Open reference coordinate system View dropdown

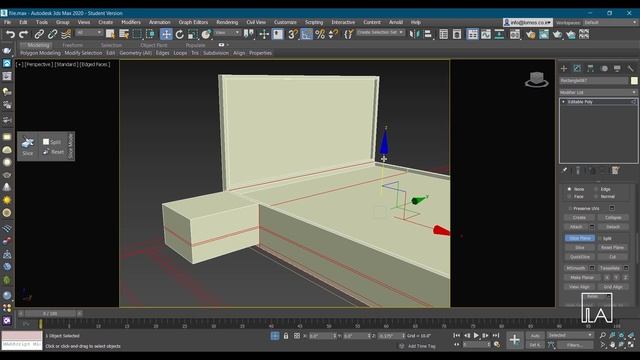coord(227,33)
